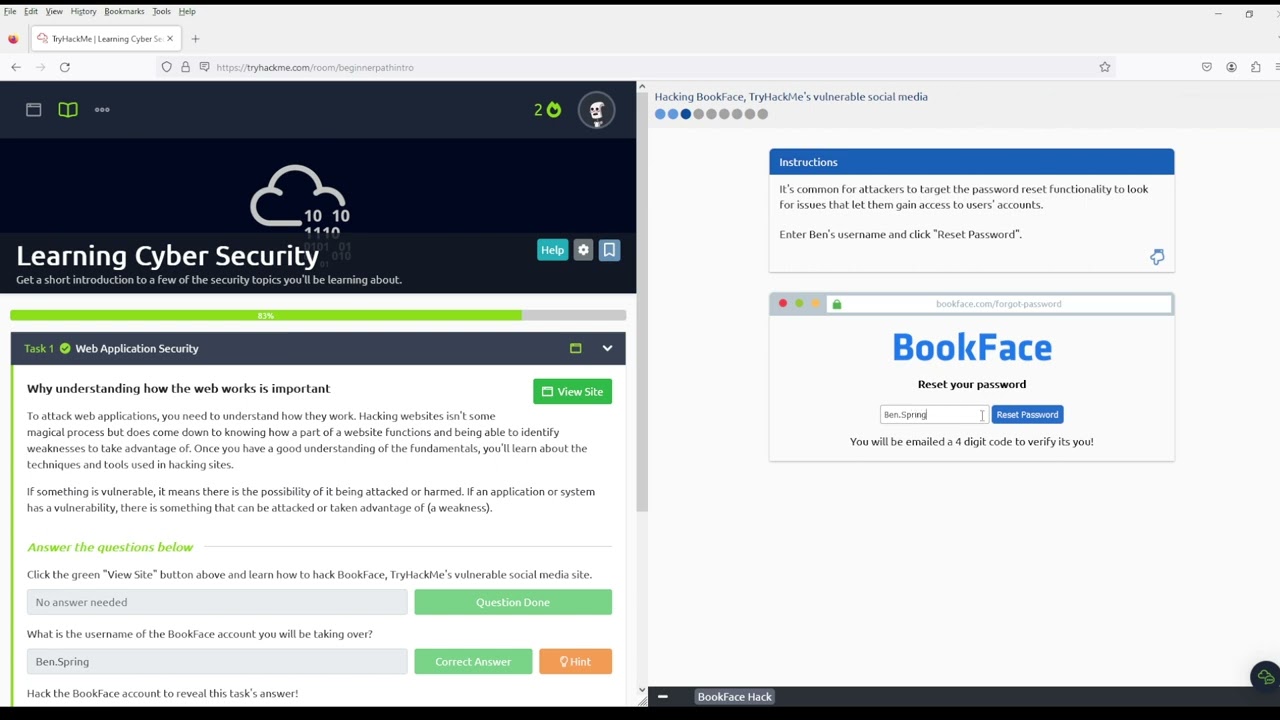Open the Pocket save icon in Firefox toolbar
This screenshot has height=720, width=1280.
1207,67
